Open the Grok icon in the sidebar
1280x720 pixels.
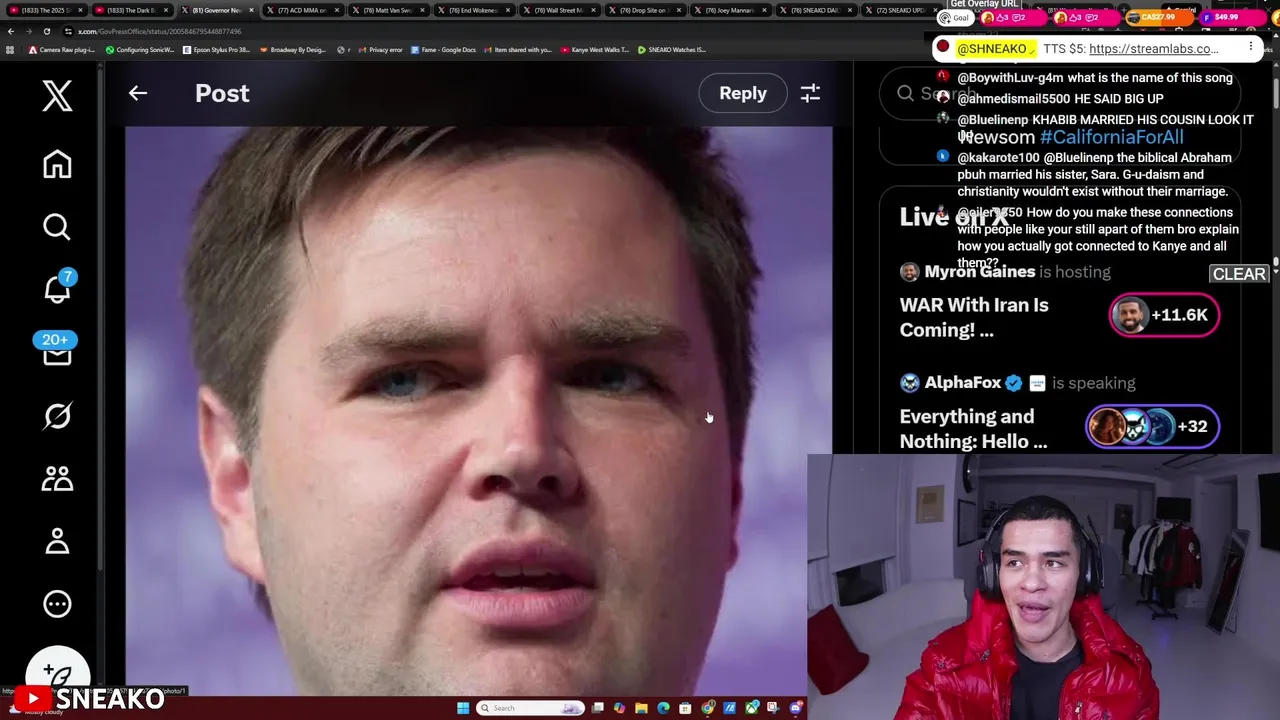pyautogui.click(x=57, y=416)
